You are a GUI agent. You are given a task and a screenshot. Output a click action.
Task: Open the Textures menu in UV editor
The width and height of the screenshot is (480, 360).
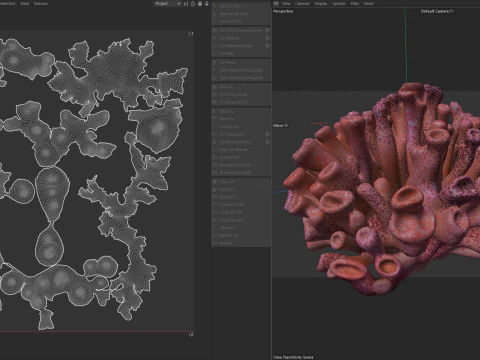(41, 4)
